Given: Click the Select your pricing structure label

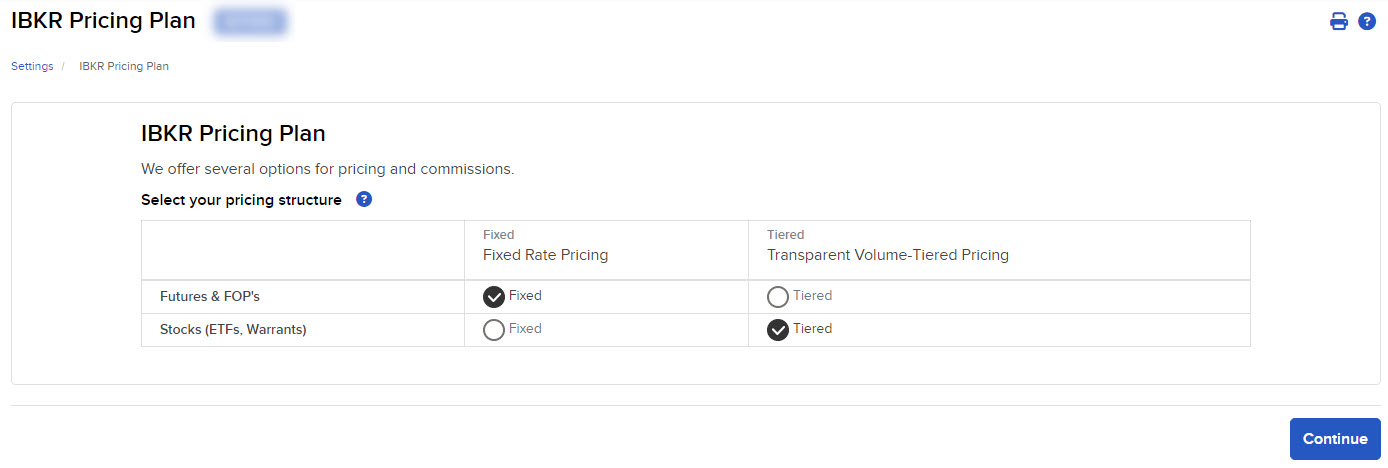Looking at the screenshot, I should tap(241, 200).
